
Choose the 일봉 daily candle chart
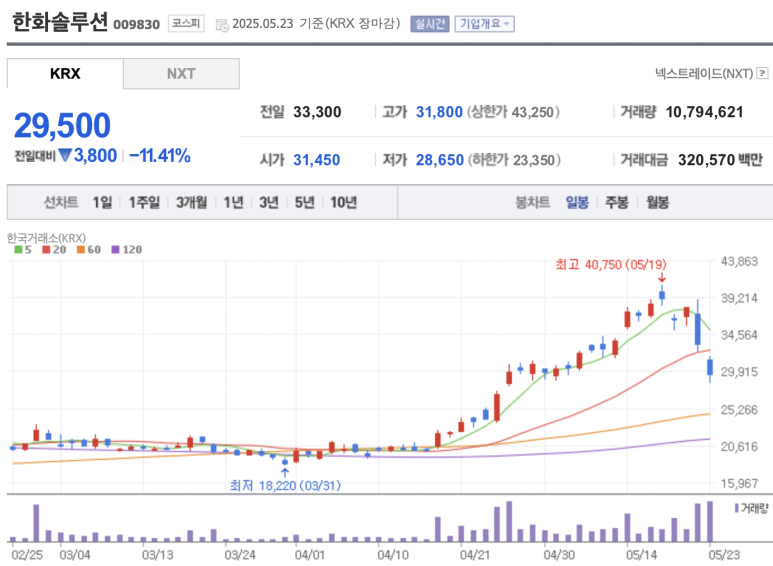(x=577, y=202)
